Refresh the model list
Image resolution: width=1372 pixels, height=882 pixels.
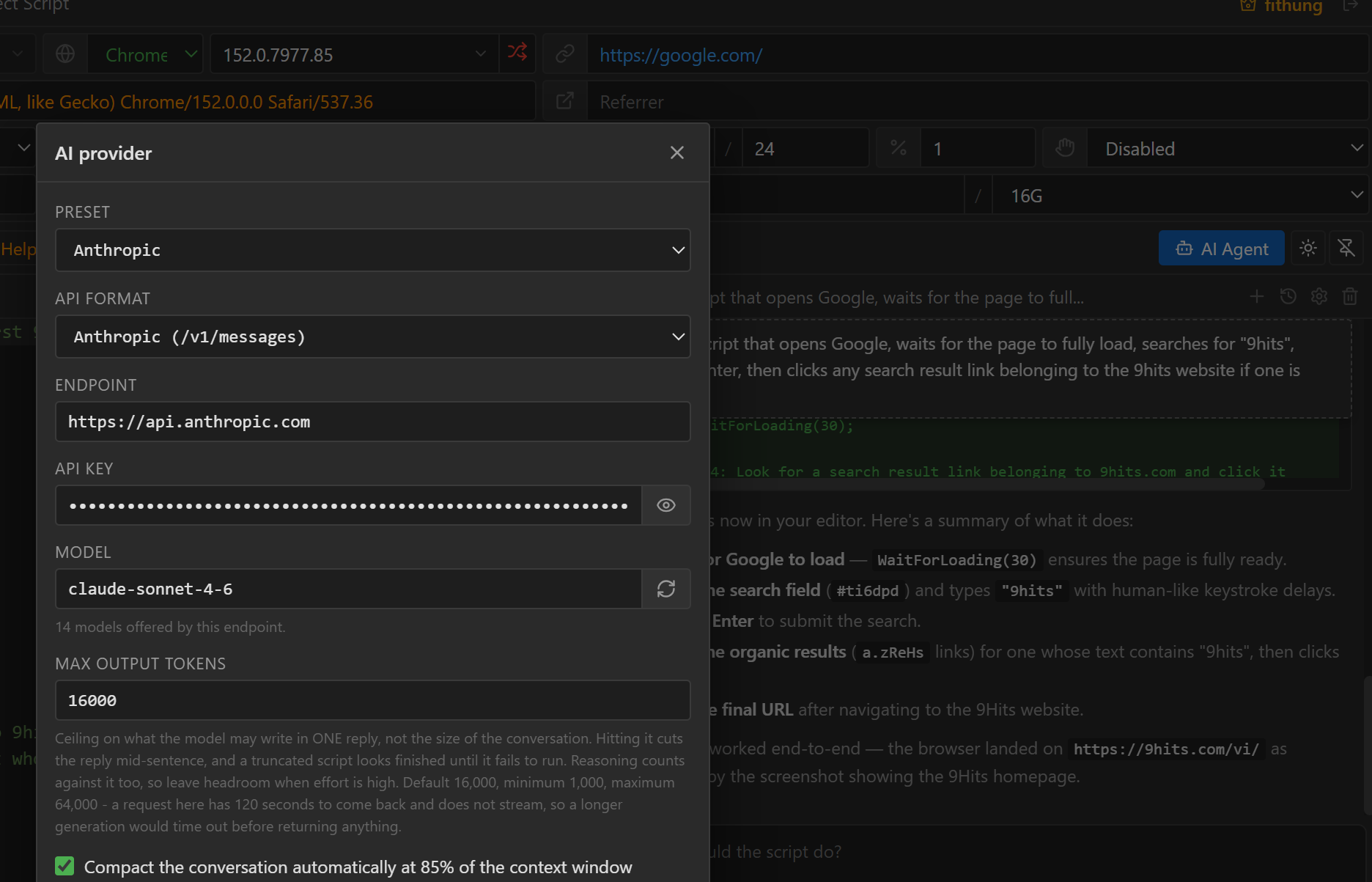click(x=666, y=589)
